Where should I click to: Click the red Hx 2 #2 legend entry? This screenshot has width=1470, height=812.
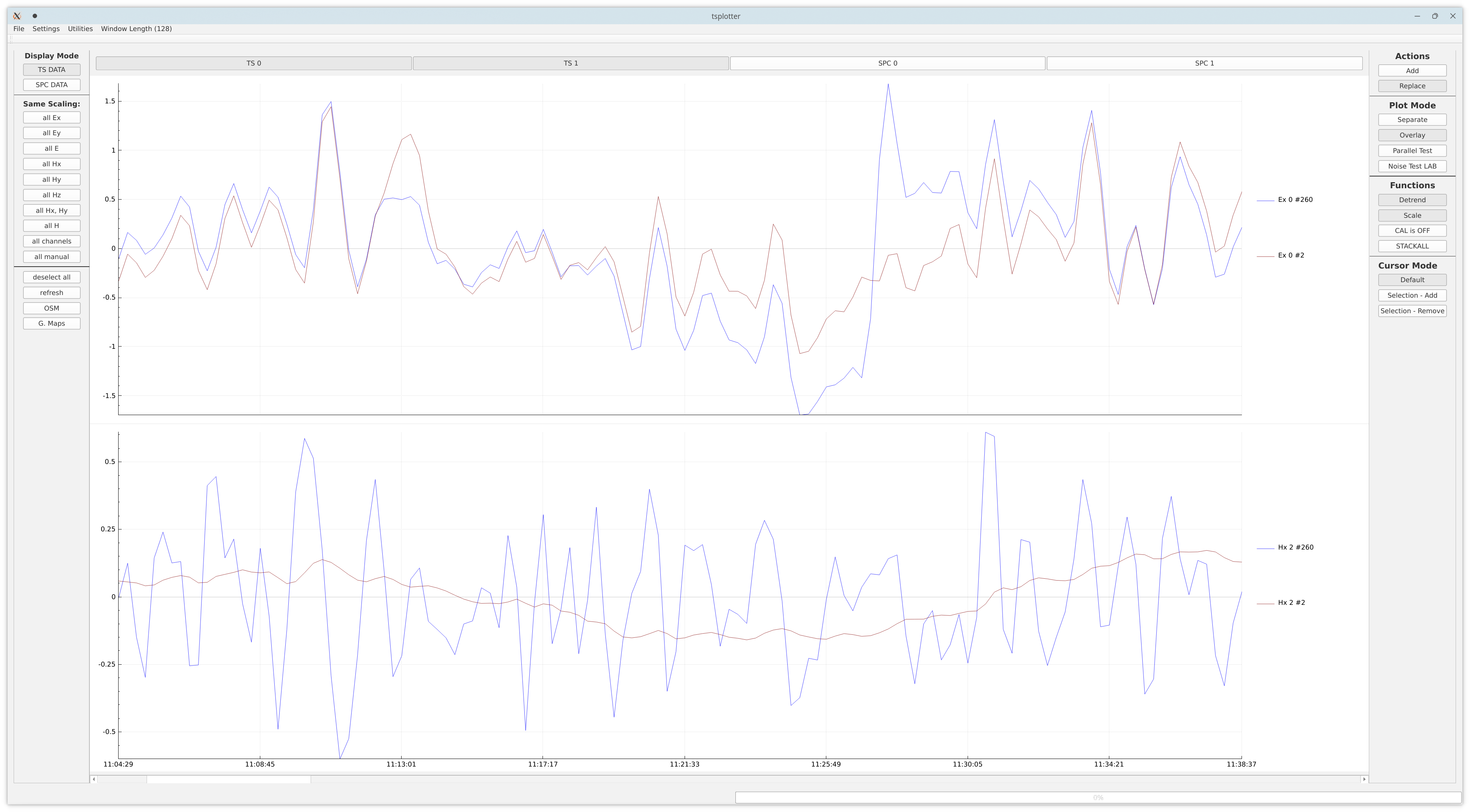pyautogui.click(x=1291, y=603)
